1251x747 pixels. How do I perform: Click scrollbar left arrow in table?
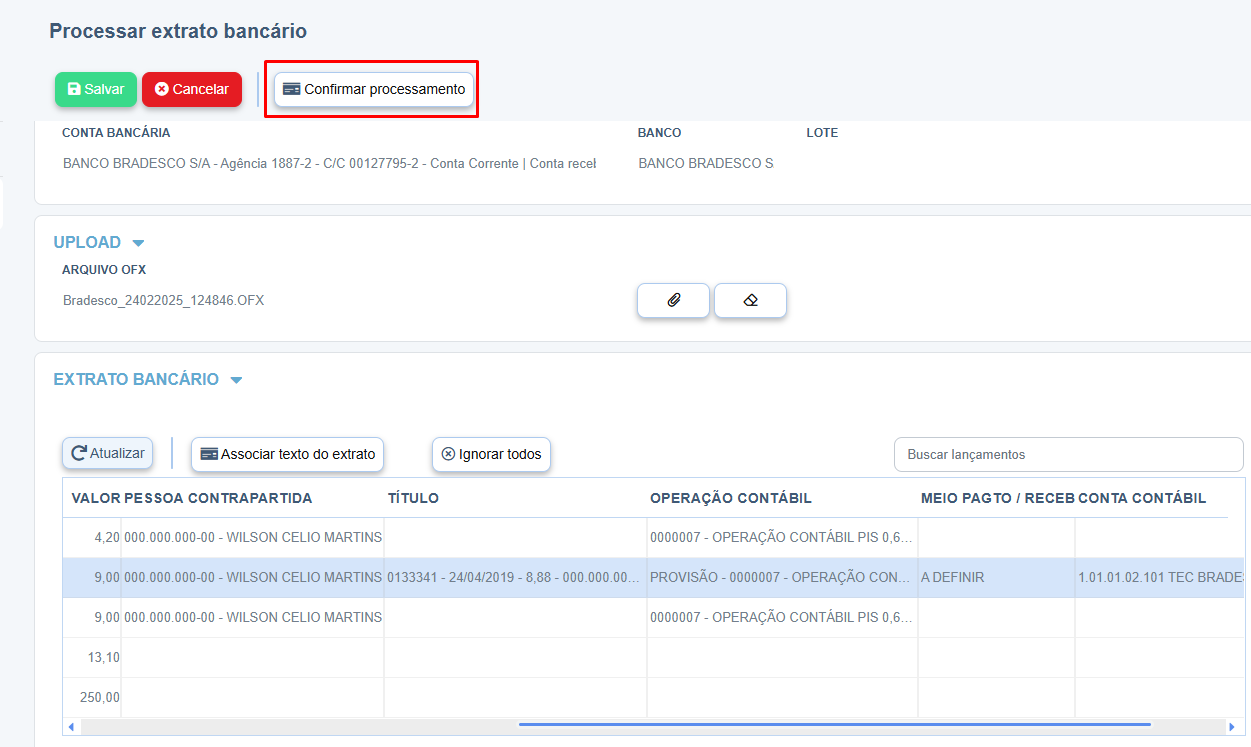(70, 725)
